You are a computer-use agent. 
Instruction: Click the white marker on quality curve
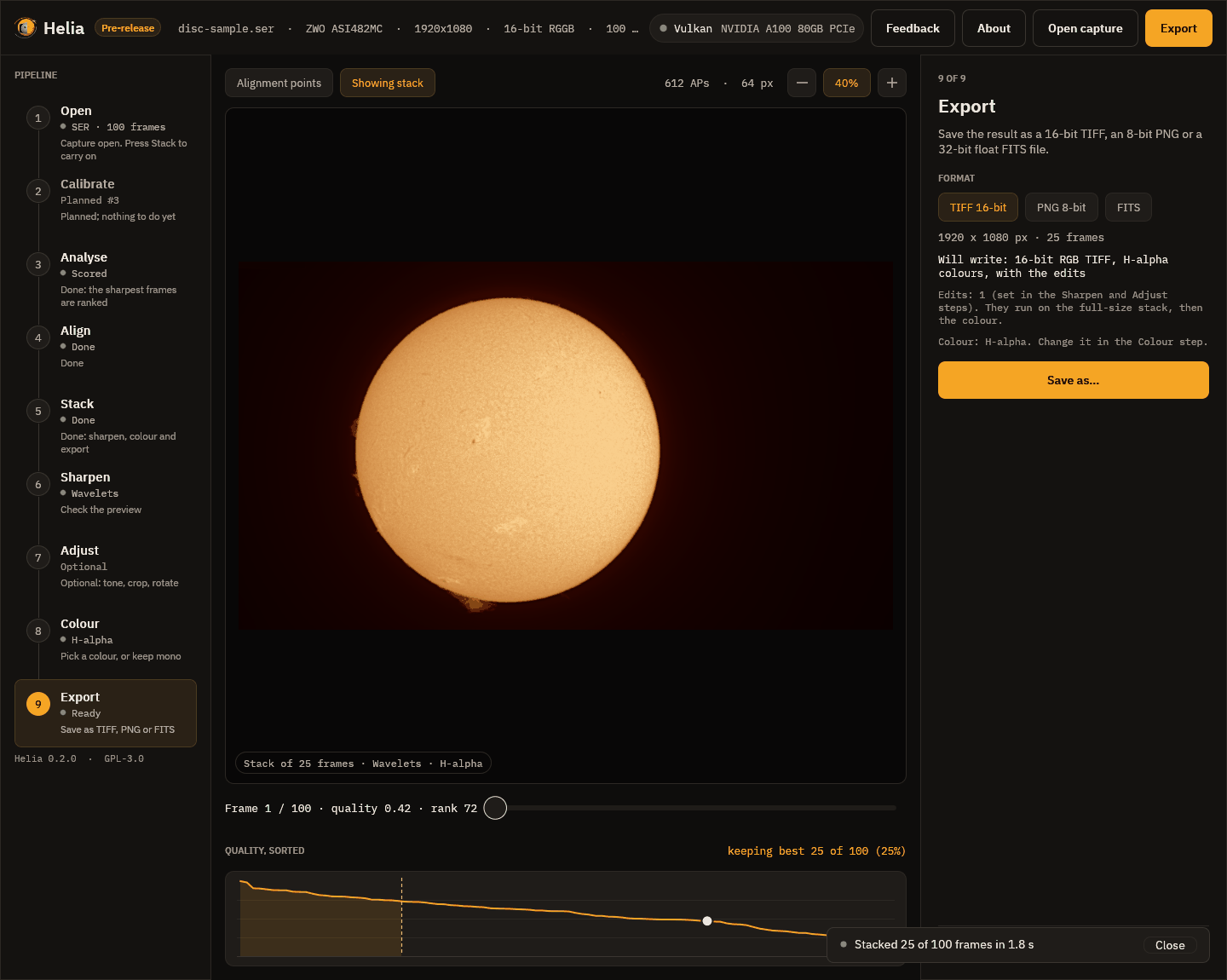pyautogui.click(x=707, y=921)
